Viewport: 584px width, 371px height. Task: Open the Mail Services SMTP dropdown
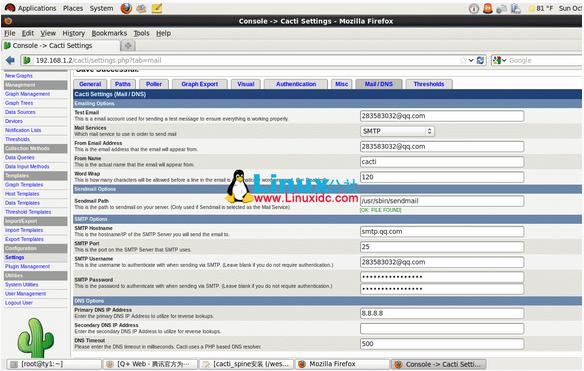(x=397, y=131)
